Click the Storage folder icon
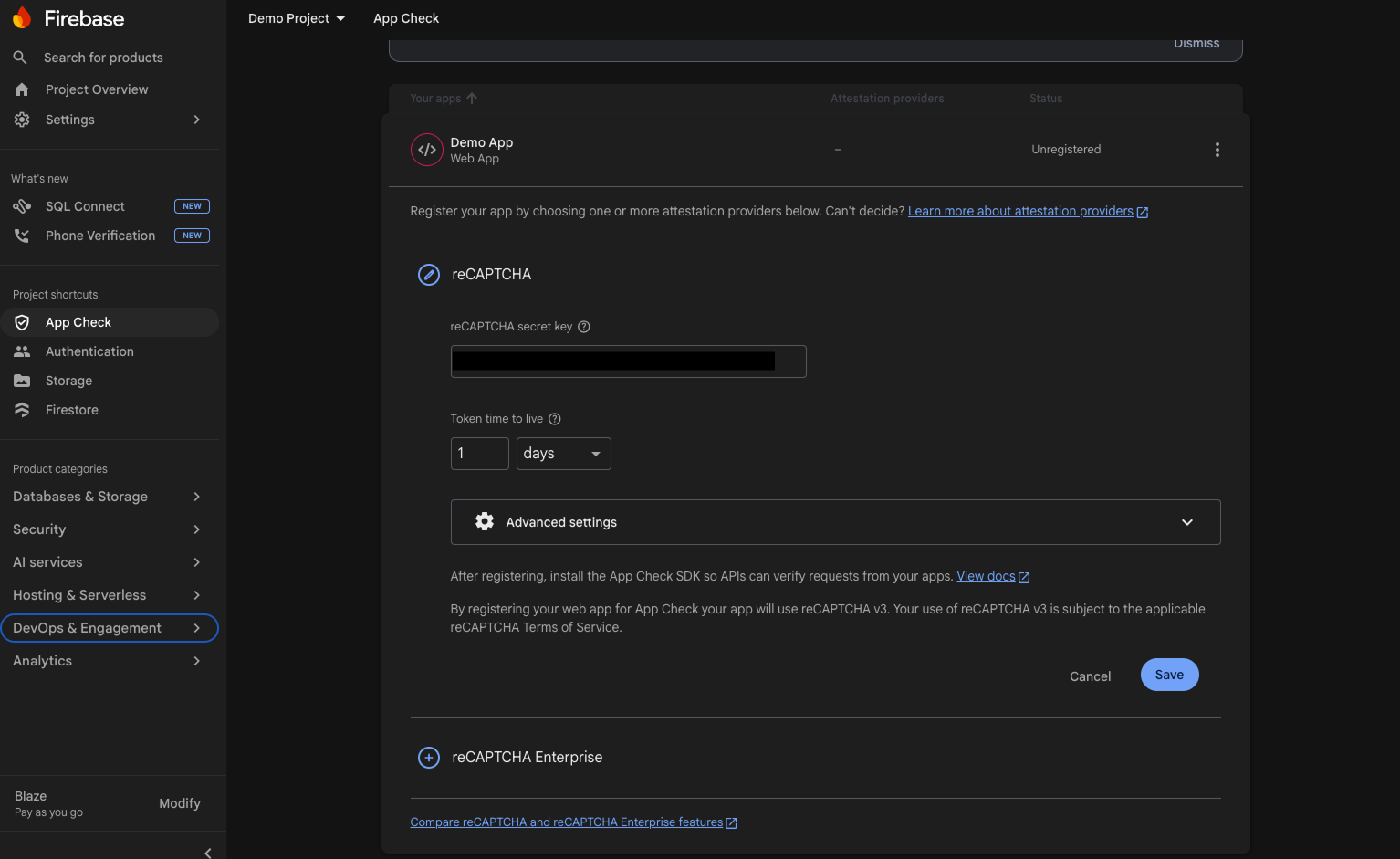 [22, 381]
